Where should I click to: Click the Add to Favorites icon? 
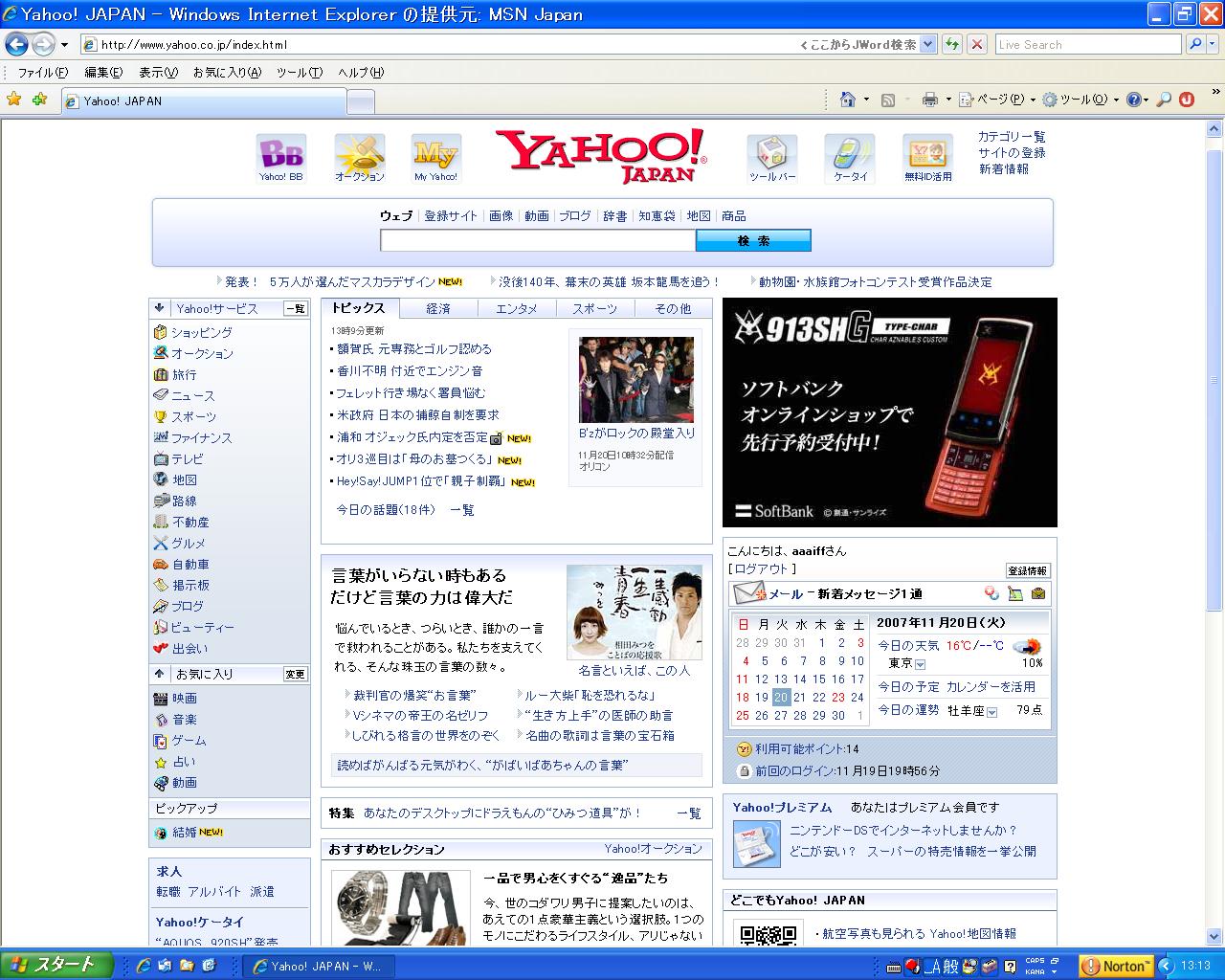click(39, 100)
